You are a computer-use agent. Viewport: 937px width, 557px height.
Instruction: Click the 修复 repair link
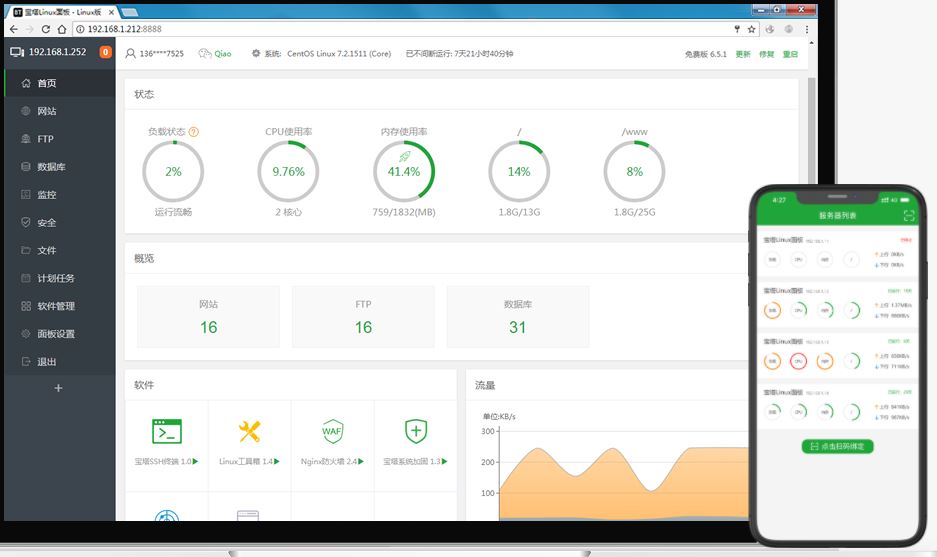767,54
